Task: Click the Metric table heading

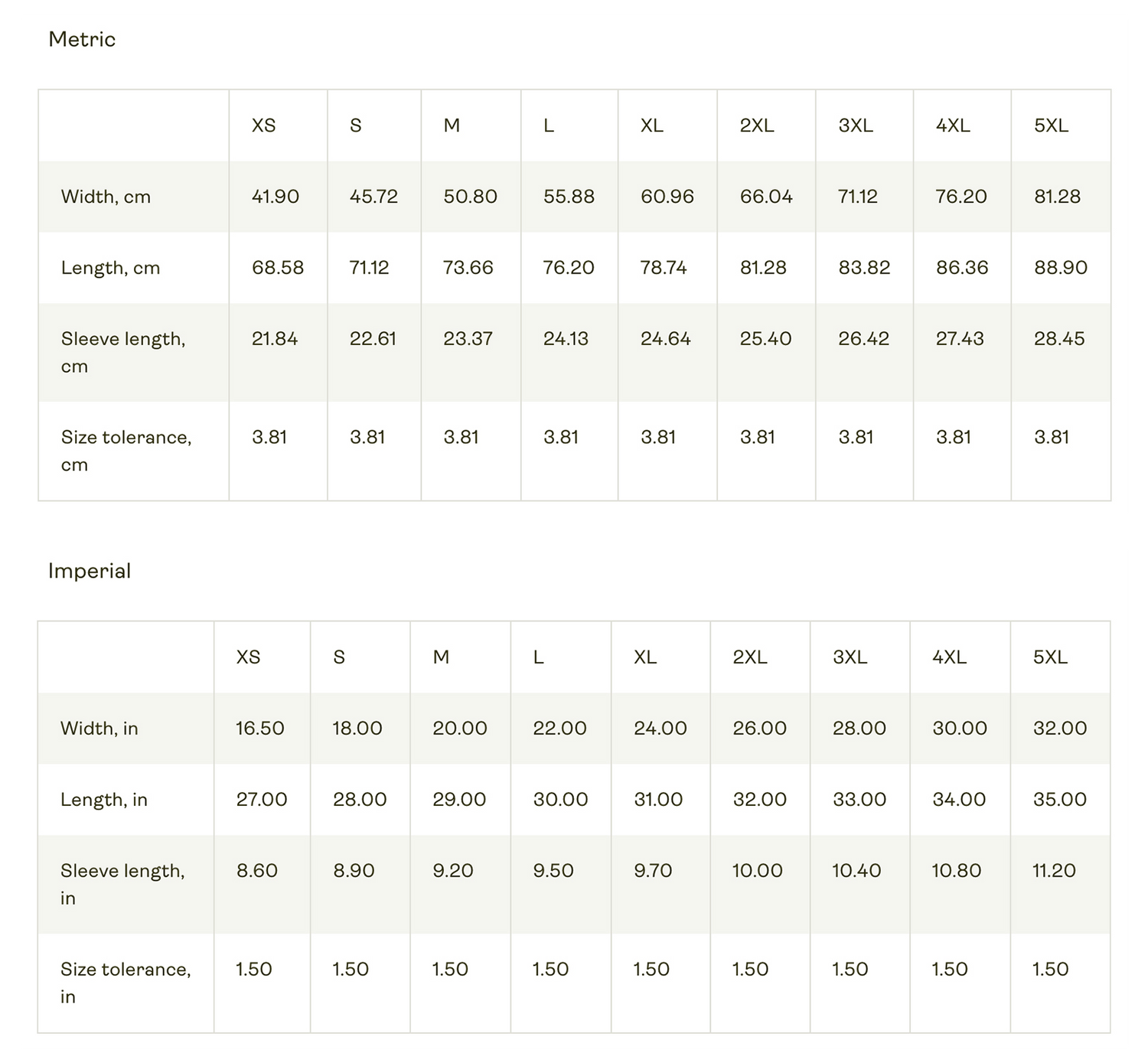Action: pos(82,39)
